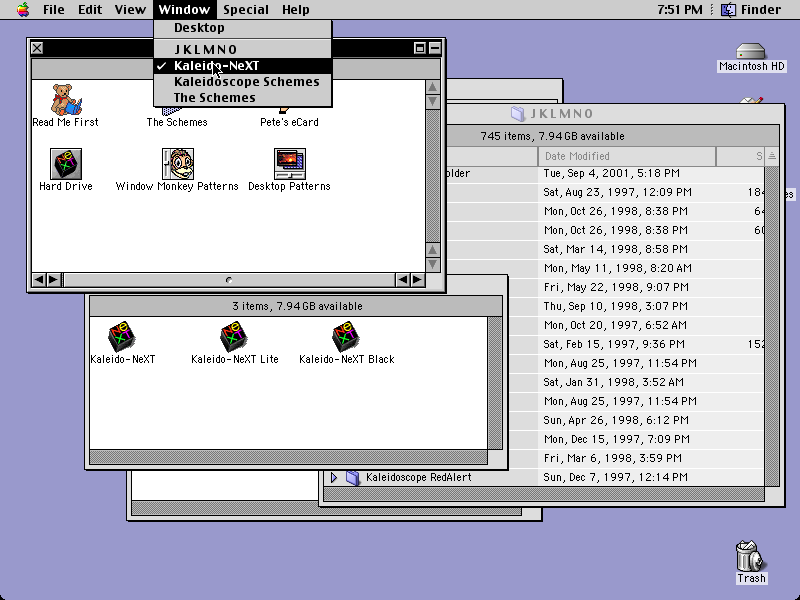Select the Sat, Aug 23, 1997, 12:09 PM row
Image resolution: width=800 pixels, height=600 pixels.
(606, 192)
